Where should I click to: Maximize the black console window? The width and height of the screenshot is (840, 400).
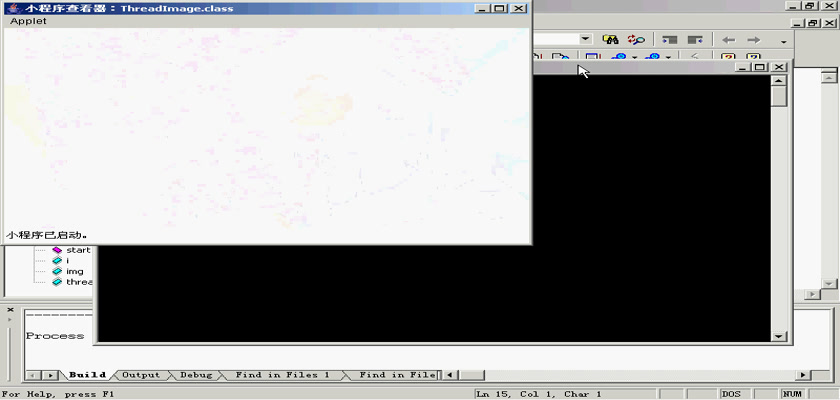pos(759,67)
